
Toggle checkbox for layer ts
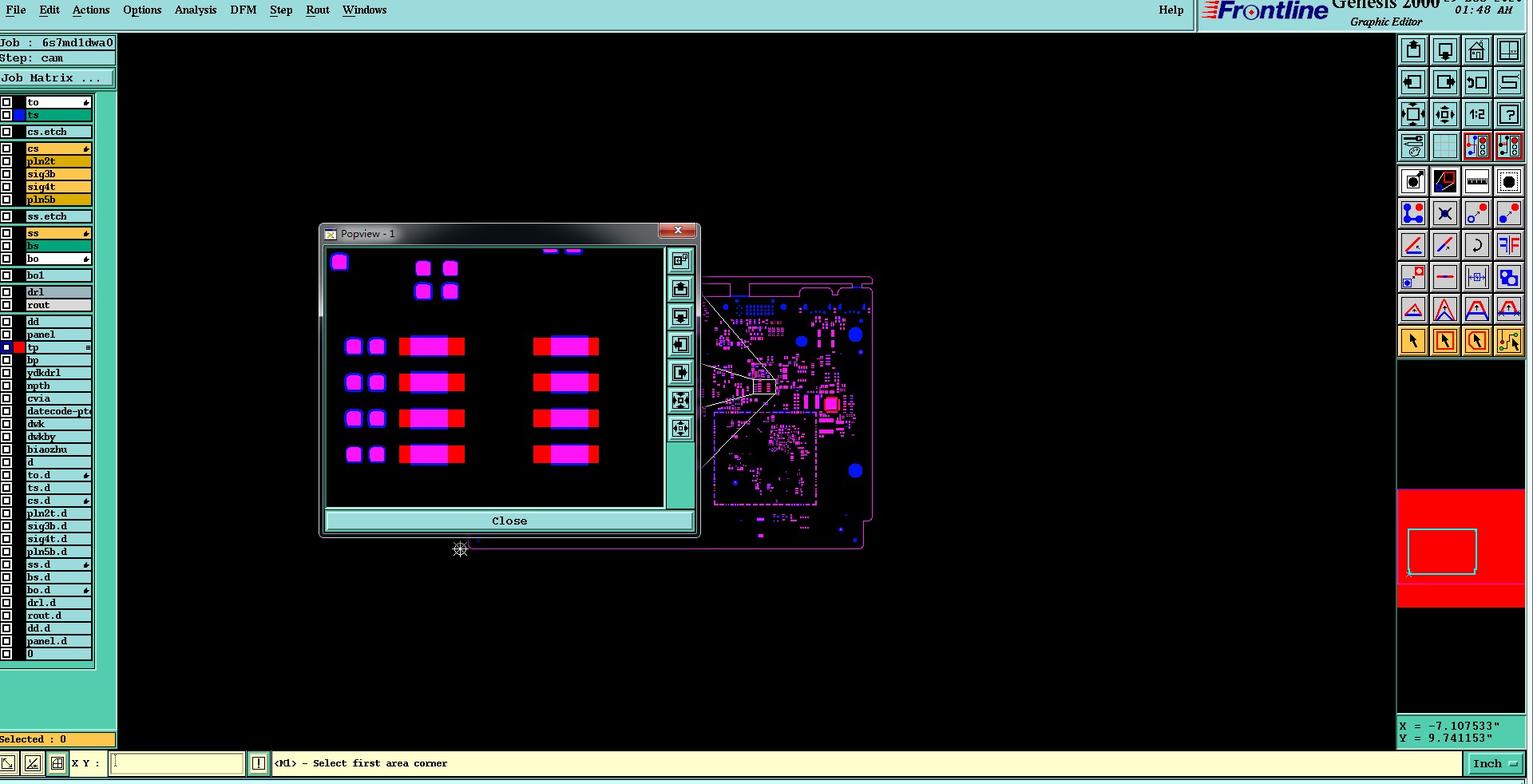click(x=6, y=115)
